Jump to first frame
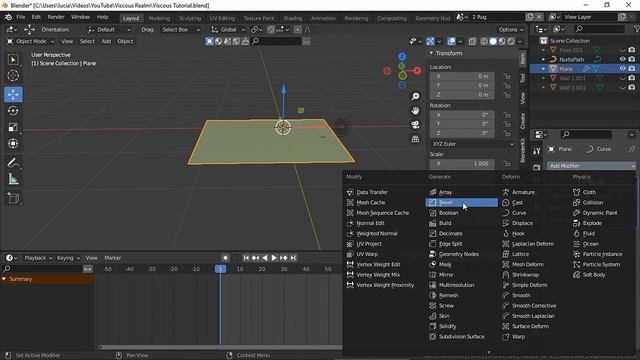This screenshot has height=360, width=640. [x=246, y=258]
